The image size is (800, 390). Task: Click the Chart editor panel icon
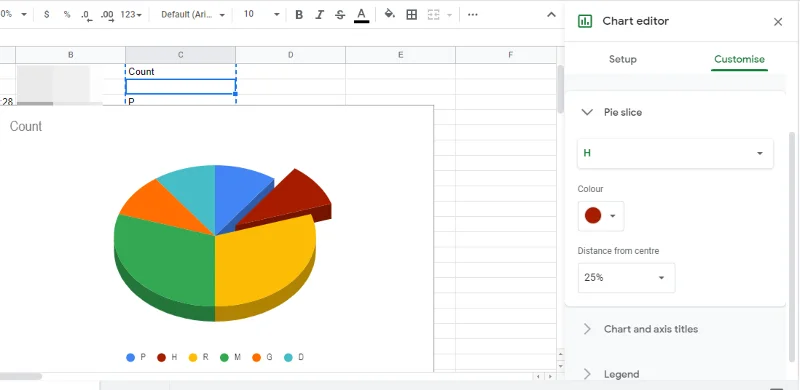(x=585, y=21)
